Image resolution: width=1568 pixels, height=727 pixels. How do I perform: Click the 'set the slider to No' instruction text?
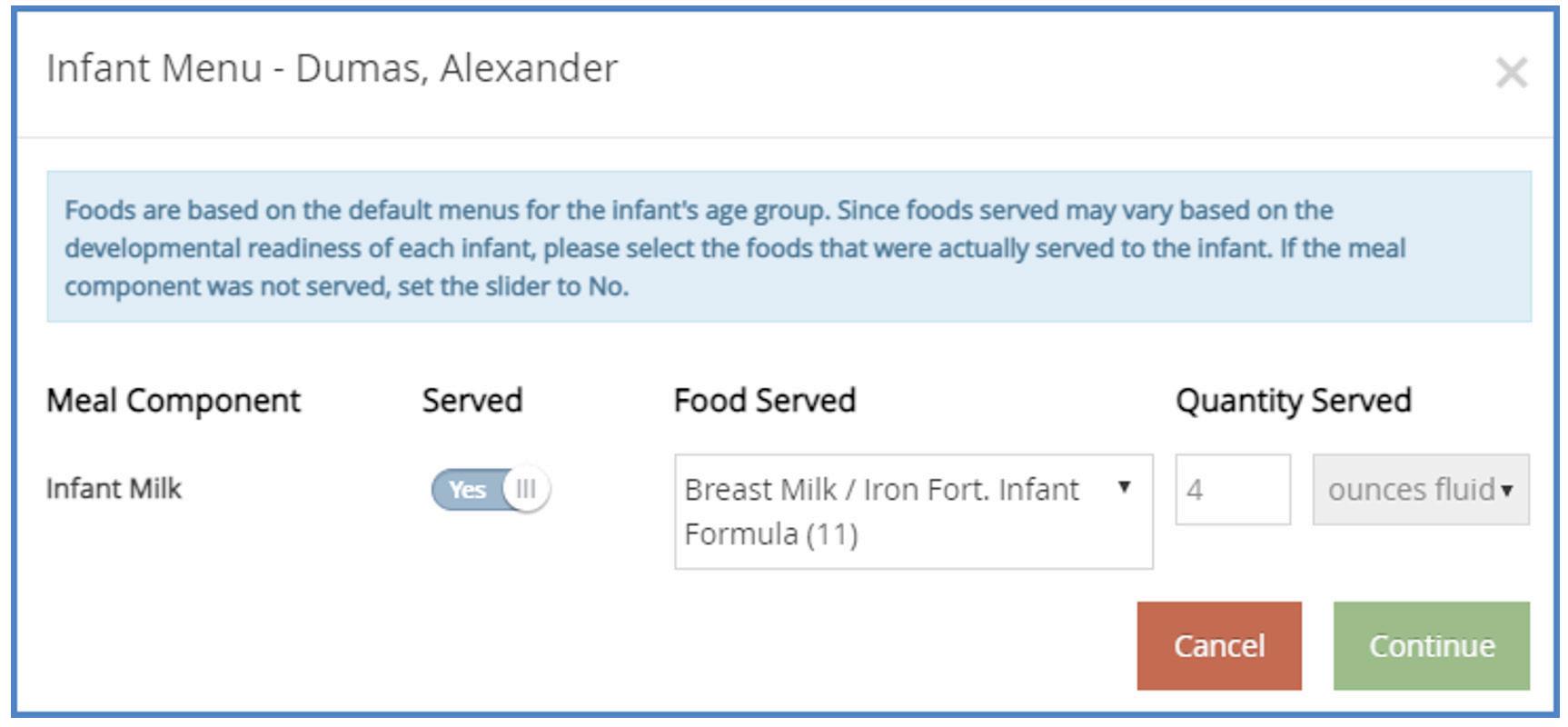(512, 287)
